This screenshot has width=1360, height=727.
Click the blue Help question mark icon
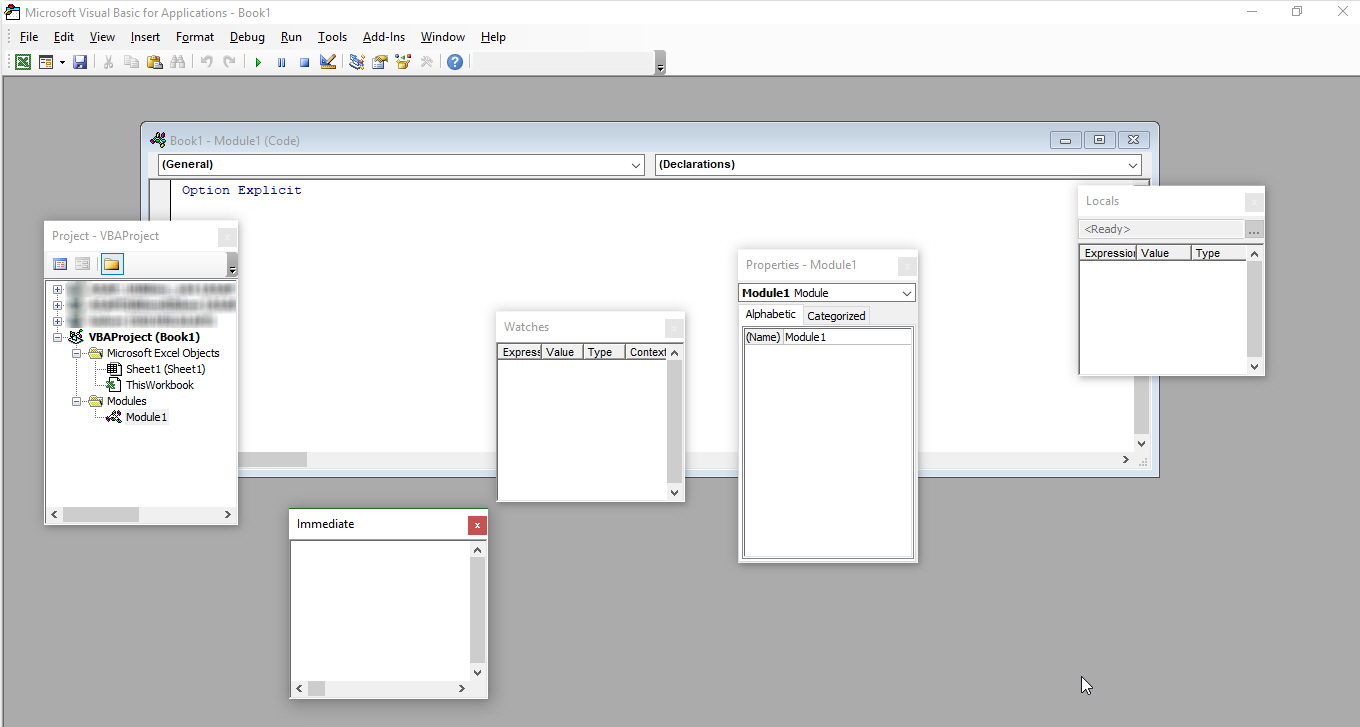click(455, 62)
